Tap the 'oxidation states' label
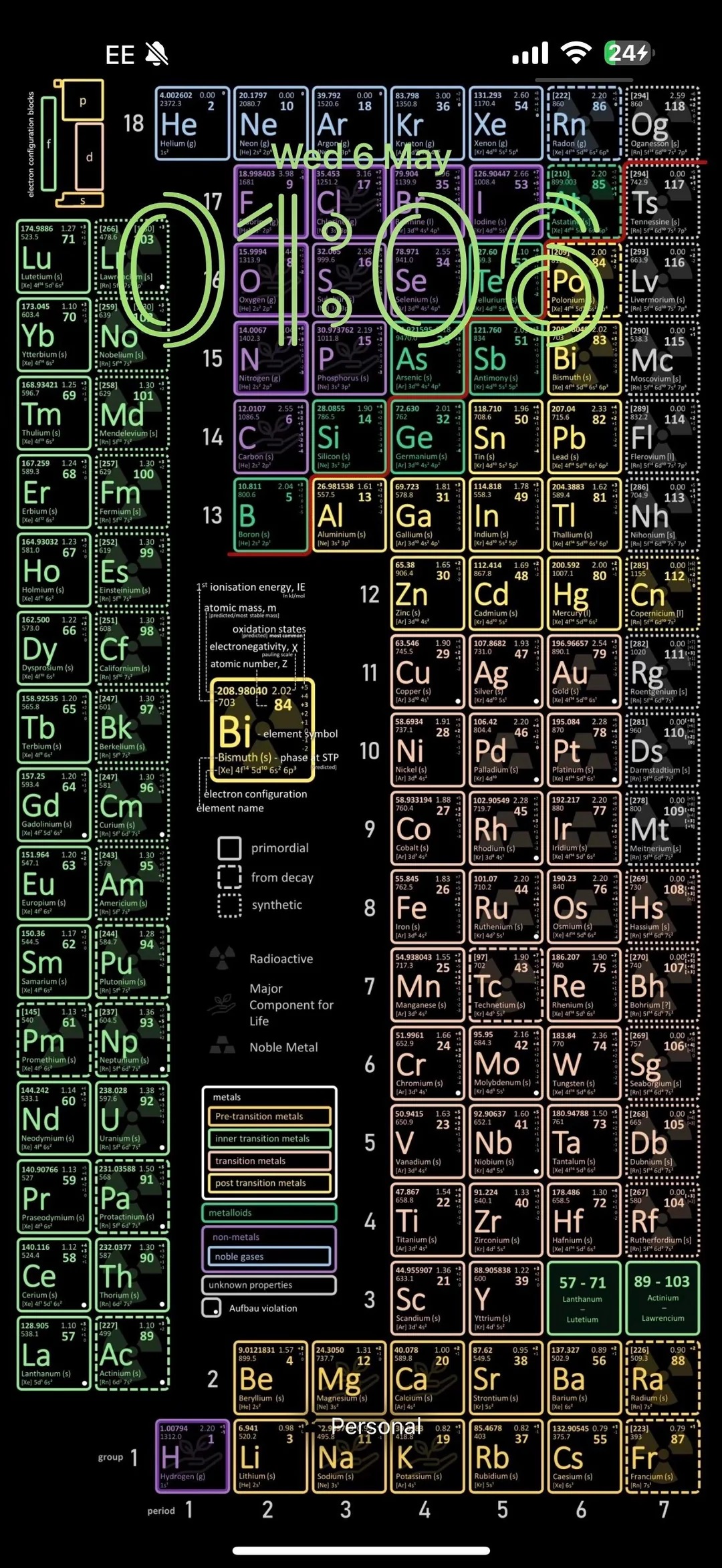The height and width of the screenshot is (1568, 722). [269, 629]
